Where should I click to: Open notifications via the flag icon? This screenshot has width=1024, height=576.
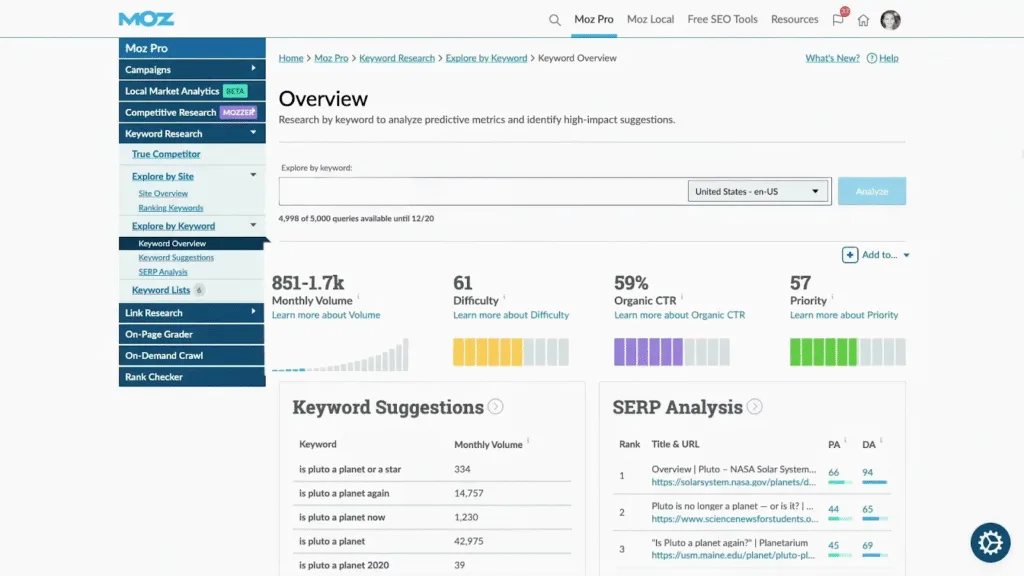pos(840,19)
